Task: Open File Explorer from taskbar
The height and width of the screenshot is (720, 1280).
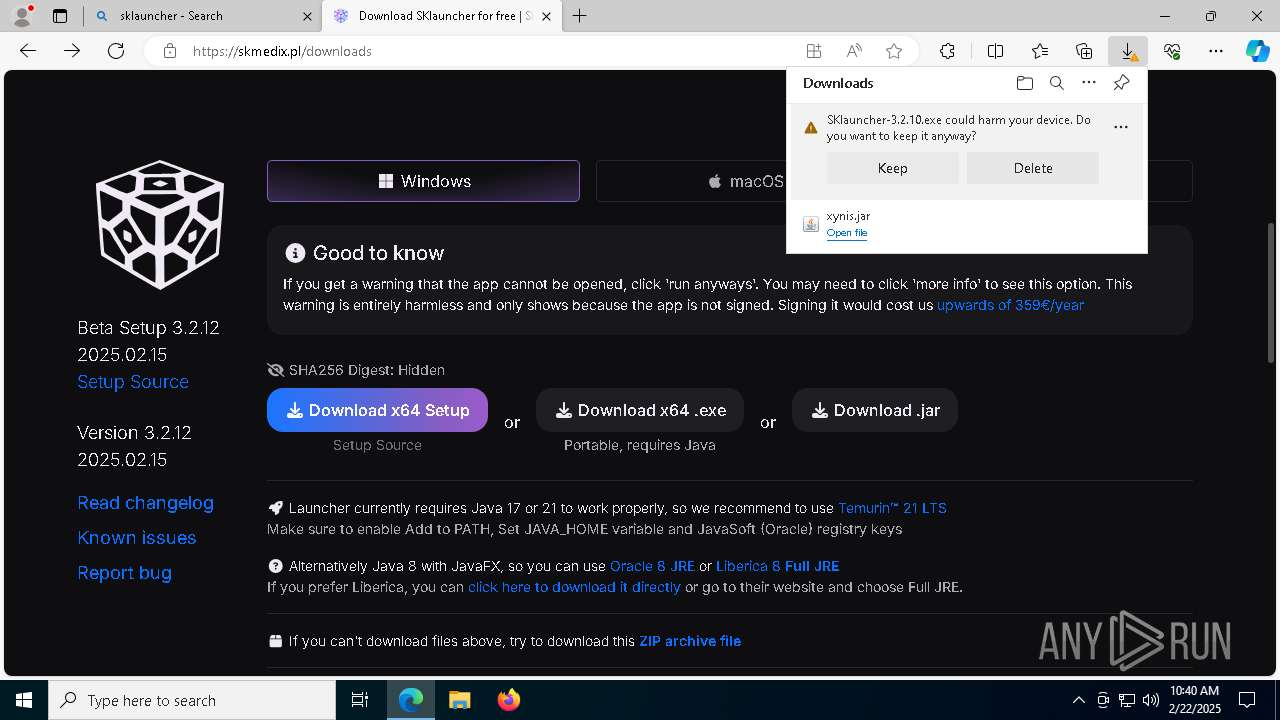Action: click(x=460, y=700)
